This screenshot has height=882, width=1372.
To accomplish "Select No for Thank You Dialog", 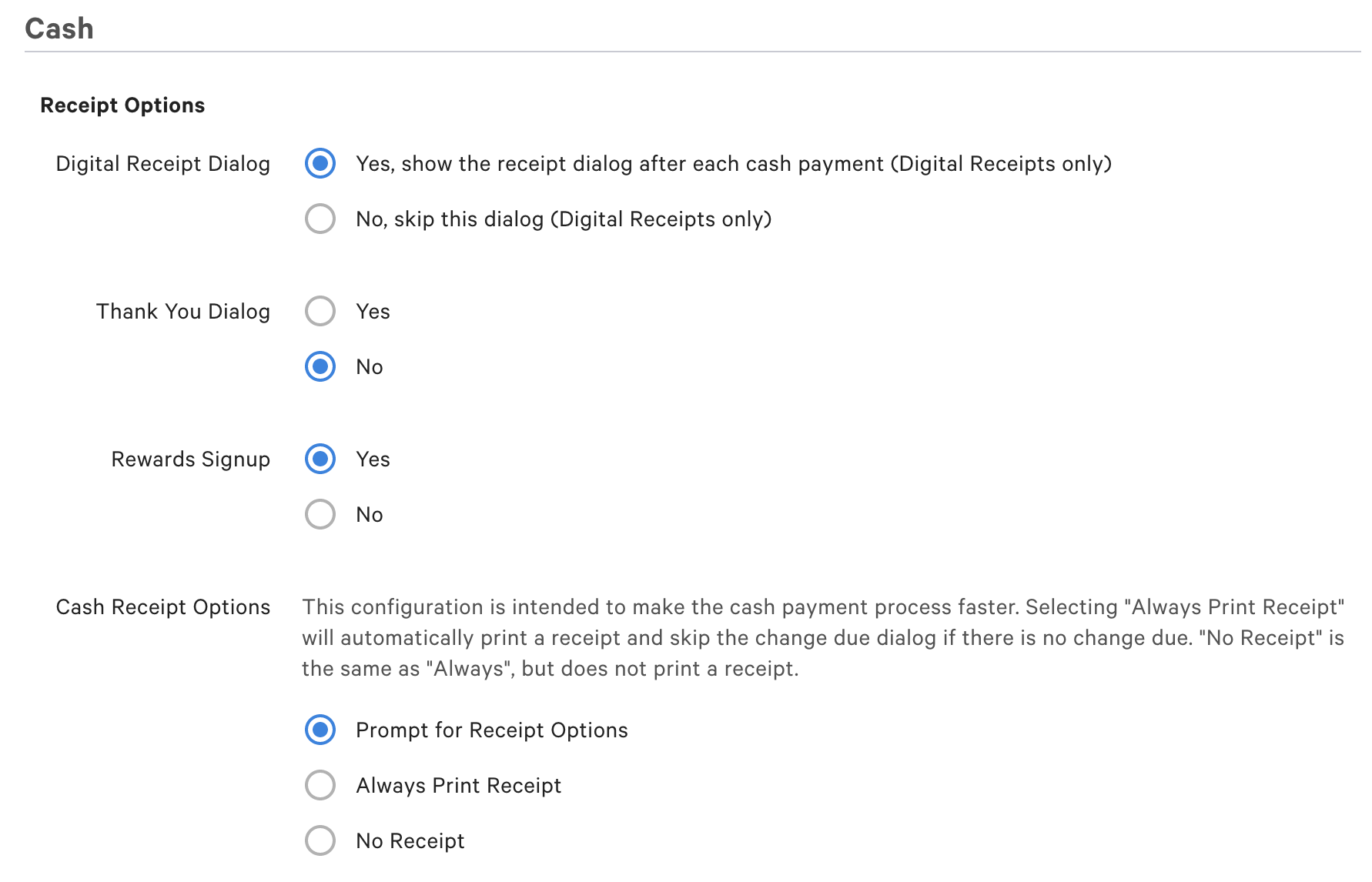I will 320,367.
